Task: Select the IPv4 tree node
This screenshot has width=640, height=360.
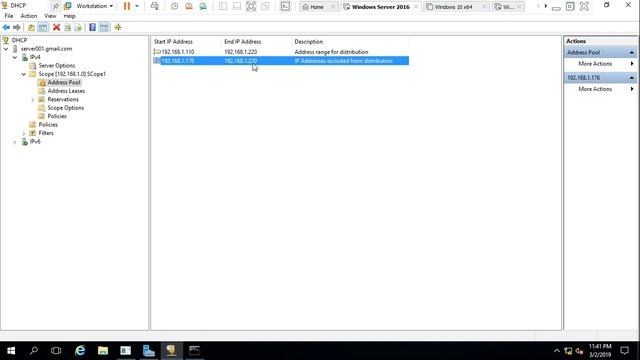Action: [x=35, y=57]
